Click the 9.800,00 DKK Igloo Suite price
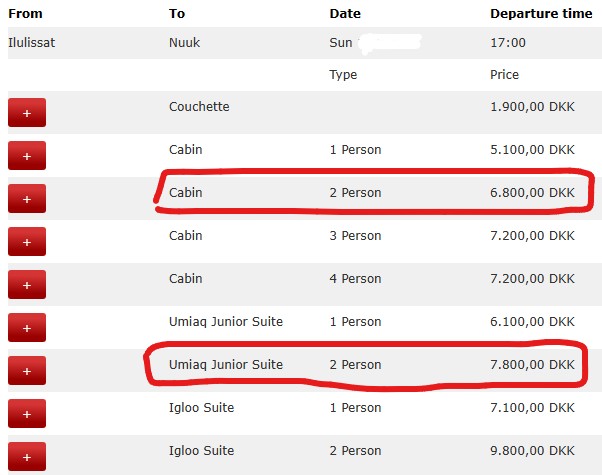The height and width of the screenshot is (475, 602). coord(533,450)
